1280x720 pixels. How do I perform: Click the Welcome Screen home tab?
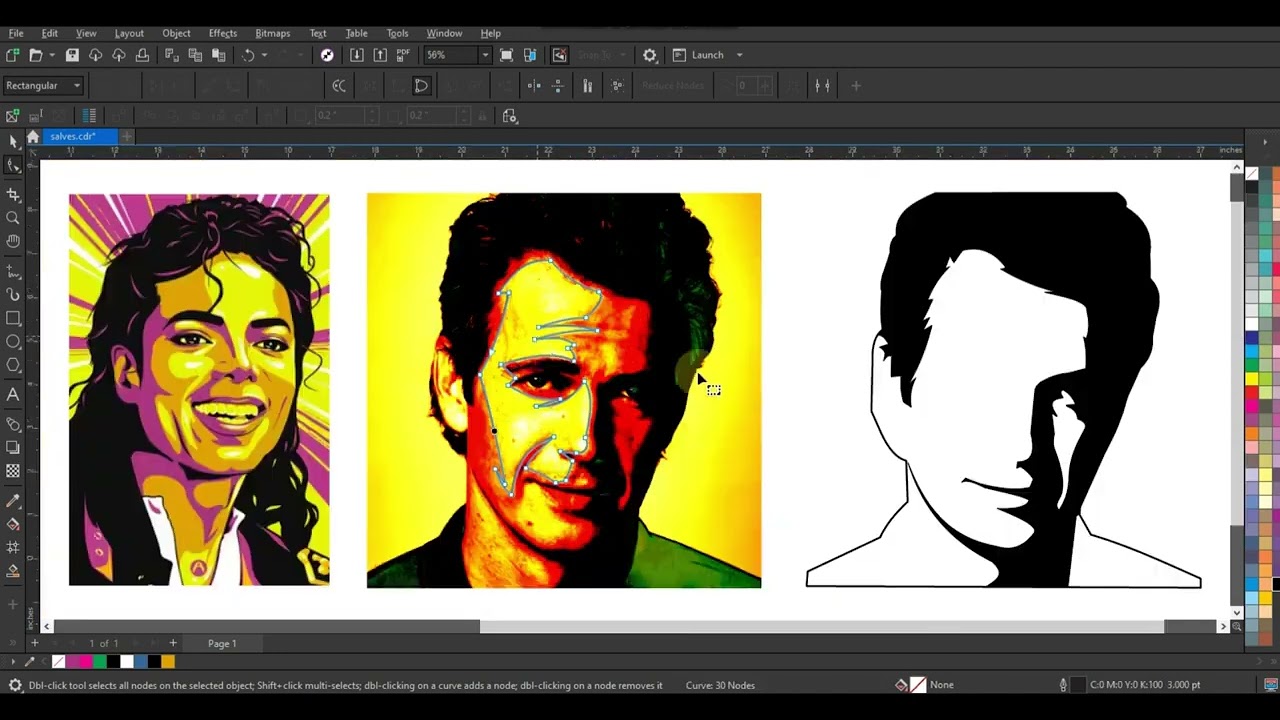[33, 136]
